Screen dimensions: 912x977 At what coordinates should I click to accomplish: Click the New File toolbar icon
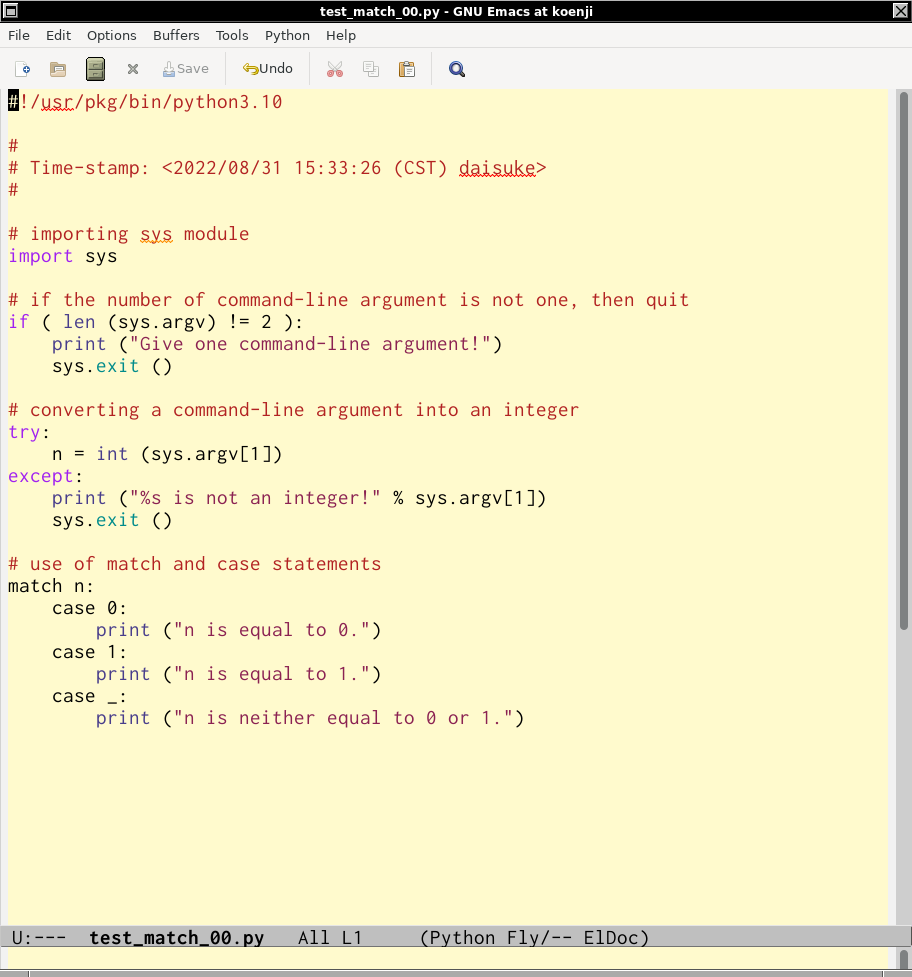[x=23, y=69]
